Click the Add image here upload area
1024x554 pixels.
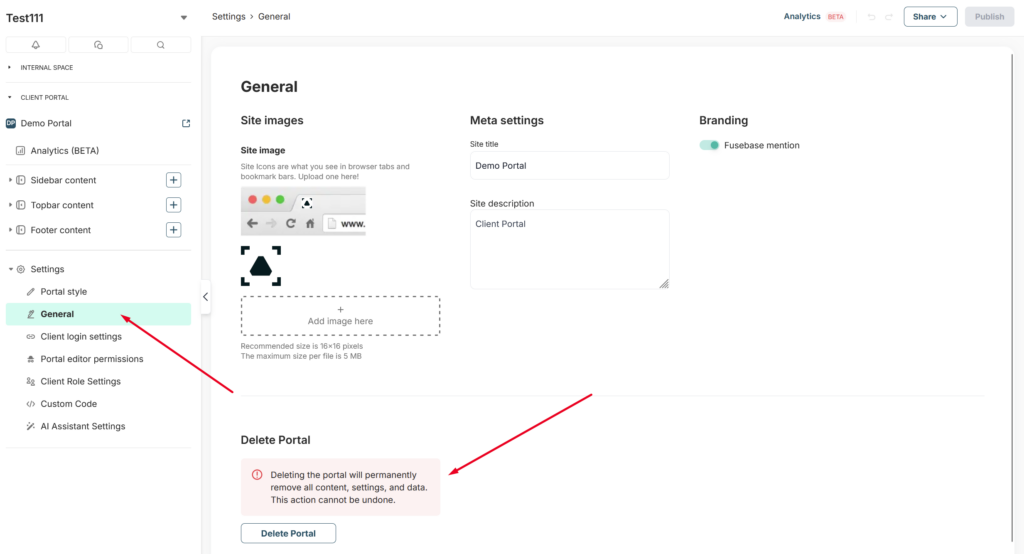(x=340, y=316)
